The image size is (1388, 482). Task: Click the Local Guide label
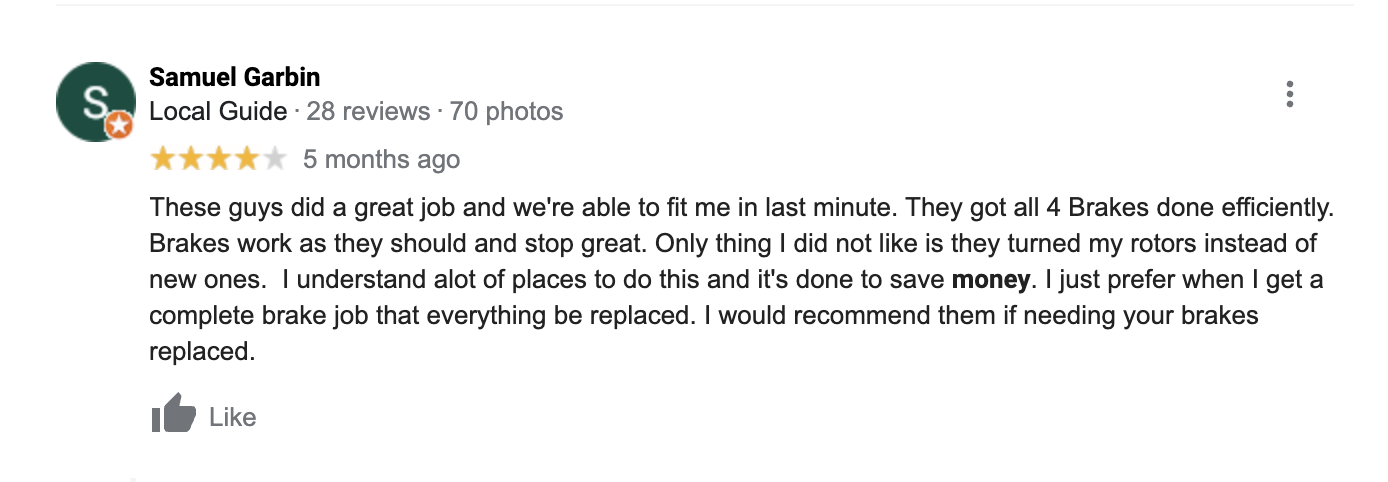click(218, 111)
